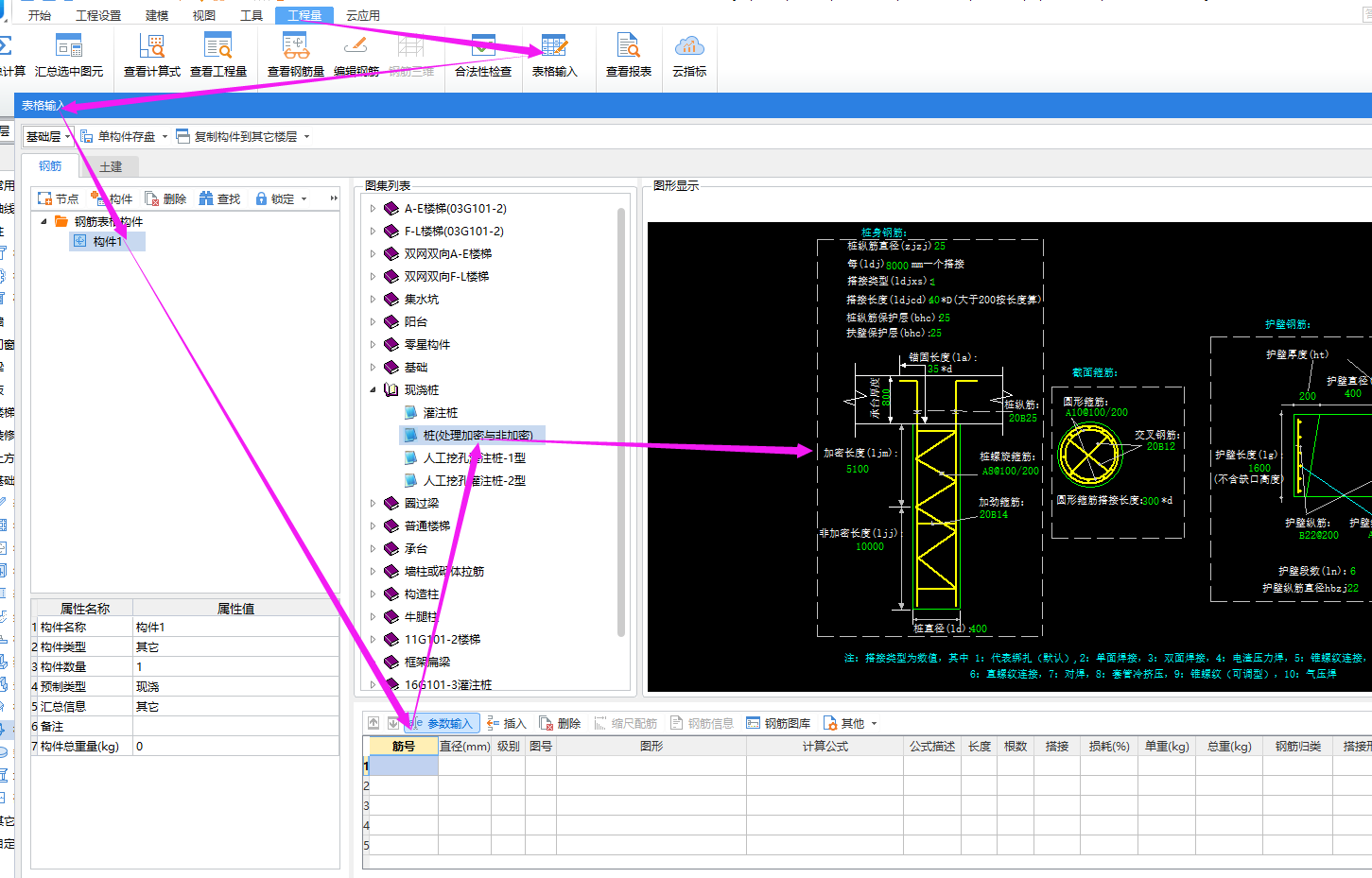Click 钢筋信息 toolbar item
Viewport: 1372px width, 878px height.
coord(702,723)
